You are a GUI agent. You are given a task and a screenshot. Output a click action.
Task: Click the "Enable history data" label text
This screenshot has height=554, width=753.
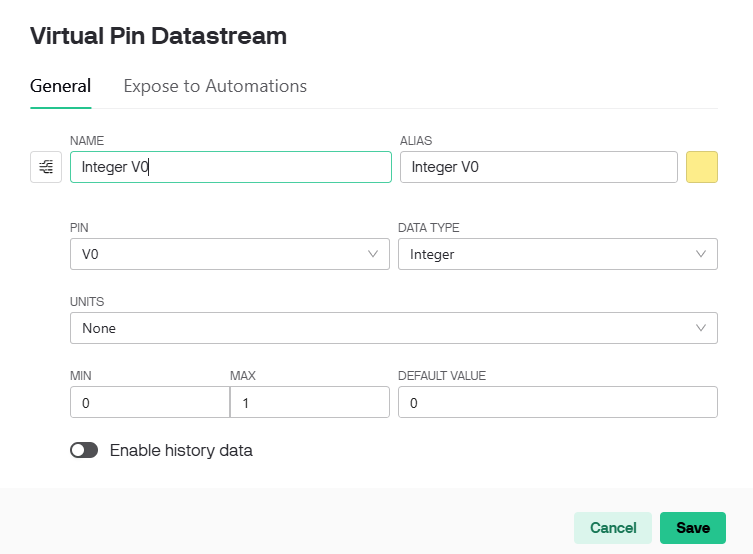(x=181, y=450)
